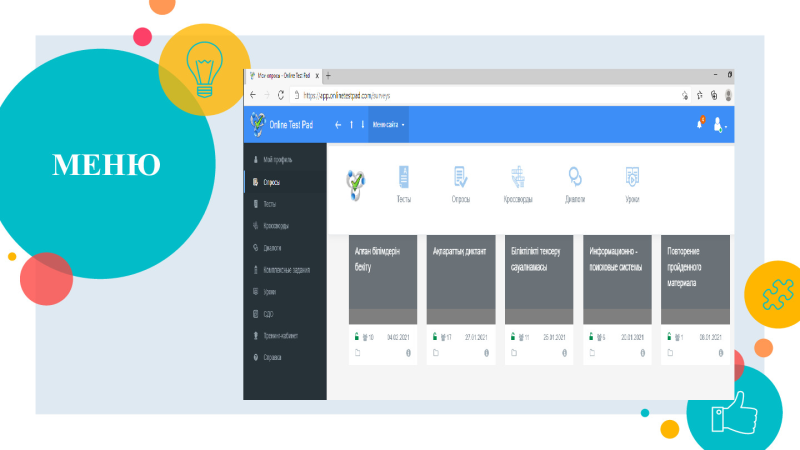Click the browser address bar URL

[x=346, y=95]
